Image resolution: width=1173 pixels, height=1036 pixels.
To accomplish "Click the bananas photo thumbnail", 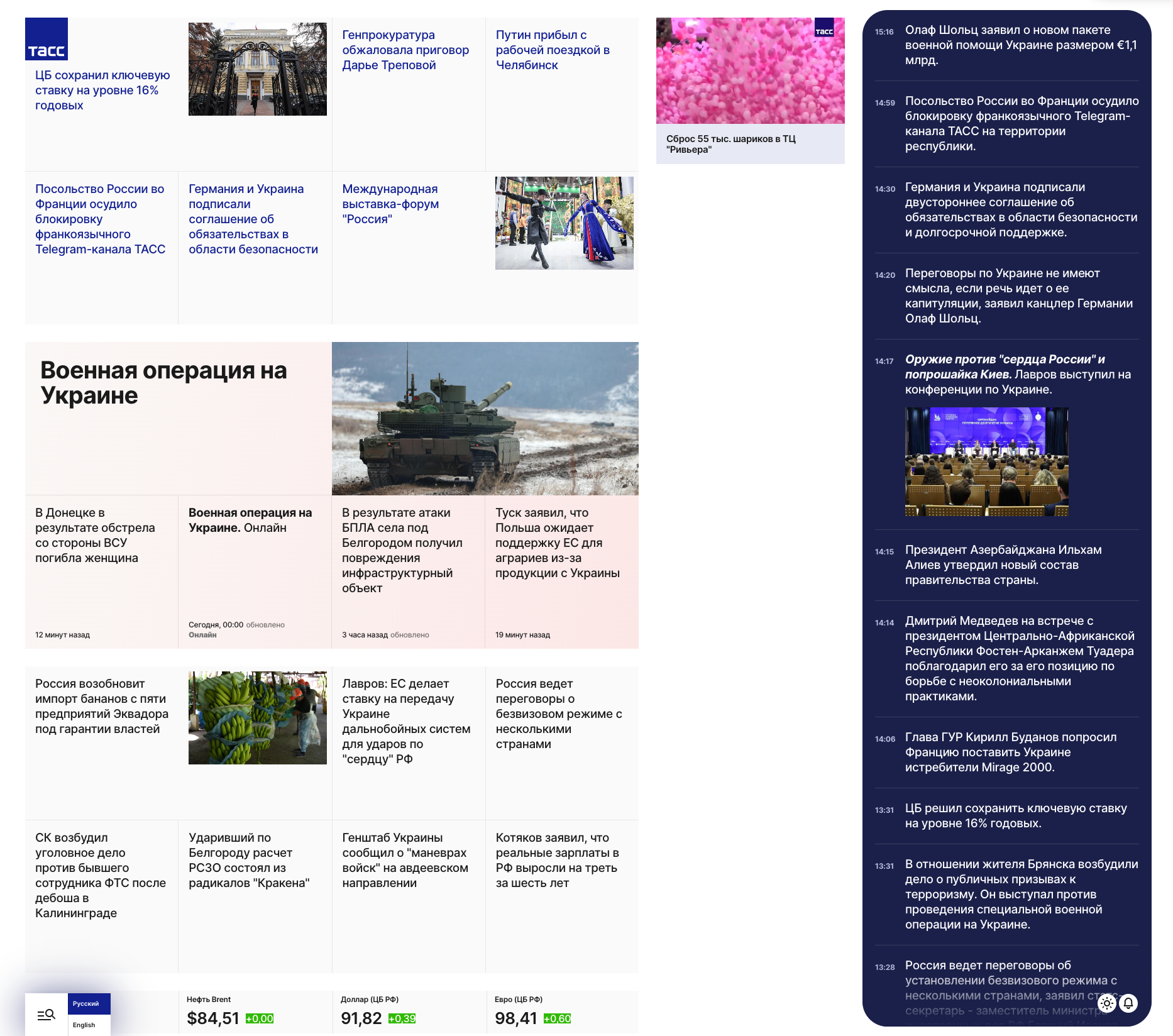I will pos(258,718).
